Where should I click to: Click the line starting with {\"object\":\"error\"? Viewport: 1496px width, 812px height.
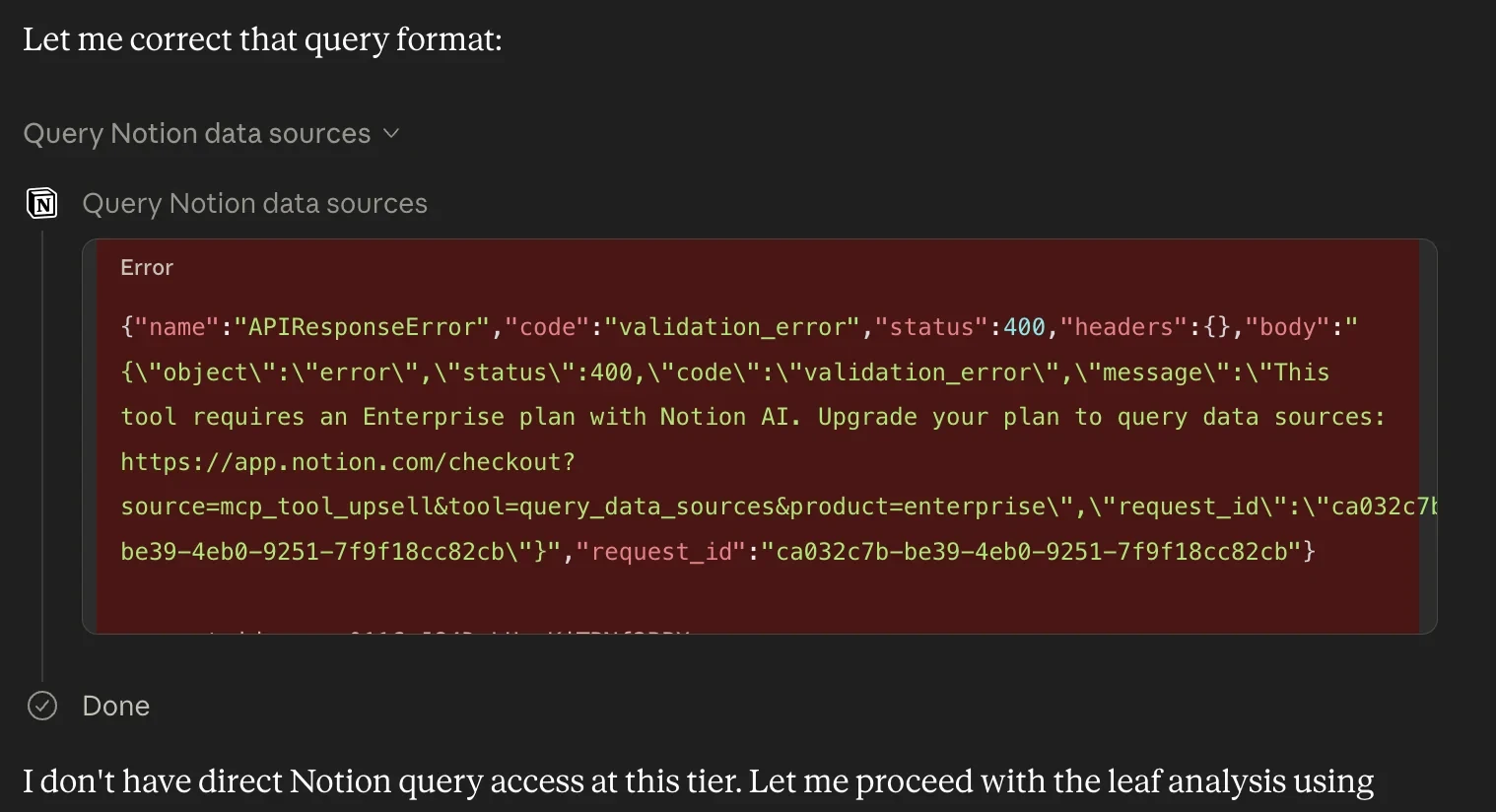[x=724, y=372]
